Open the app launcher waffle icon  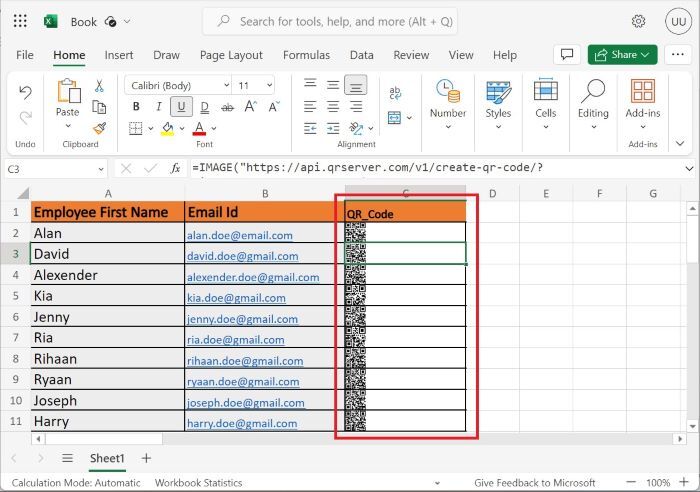pos(20,21)
